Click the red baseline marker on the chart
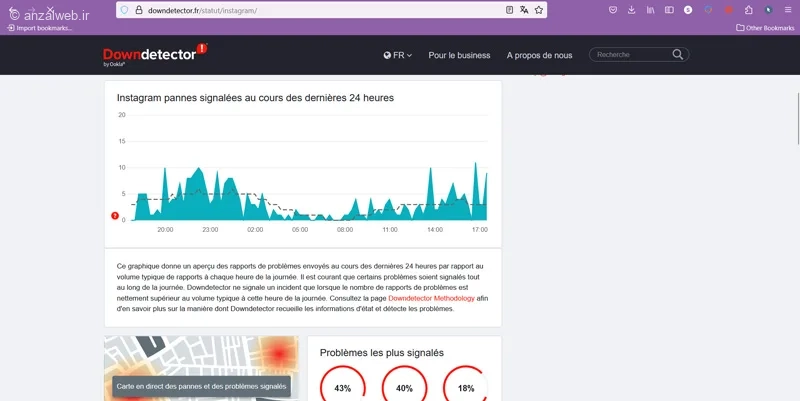The height and width of the screenshot is (401, 800). (x=115, y=215)
